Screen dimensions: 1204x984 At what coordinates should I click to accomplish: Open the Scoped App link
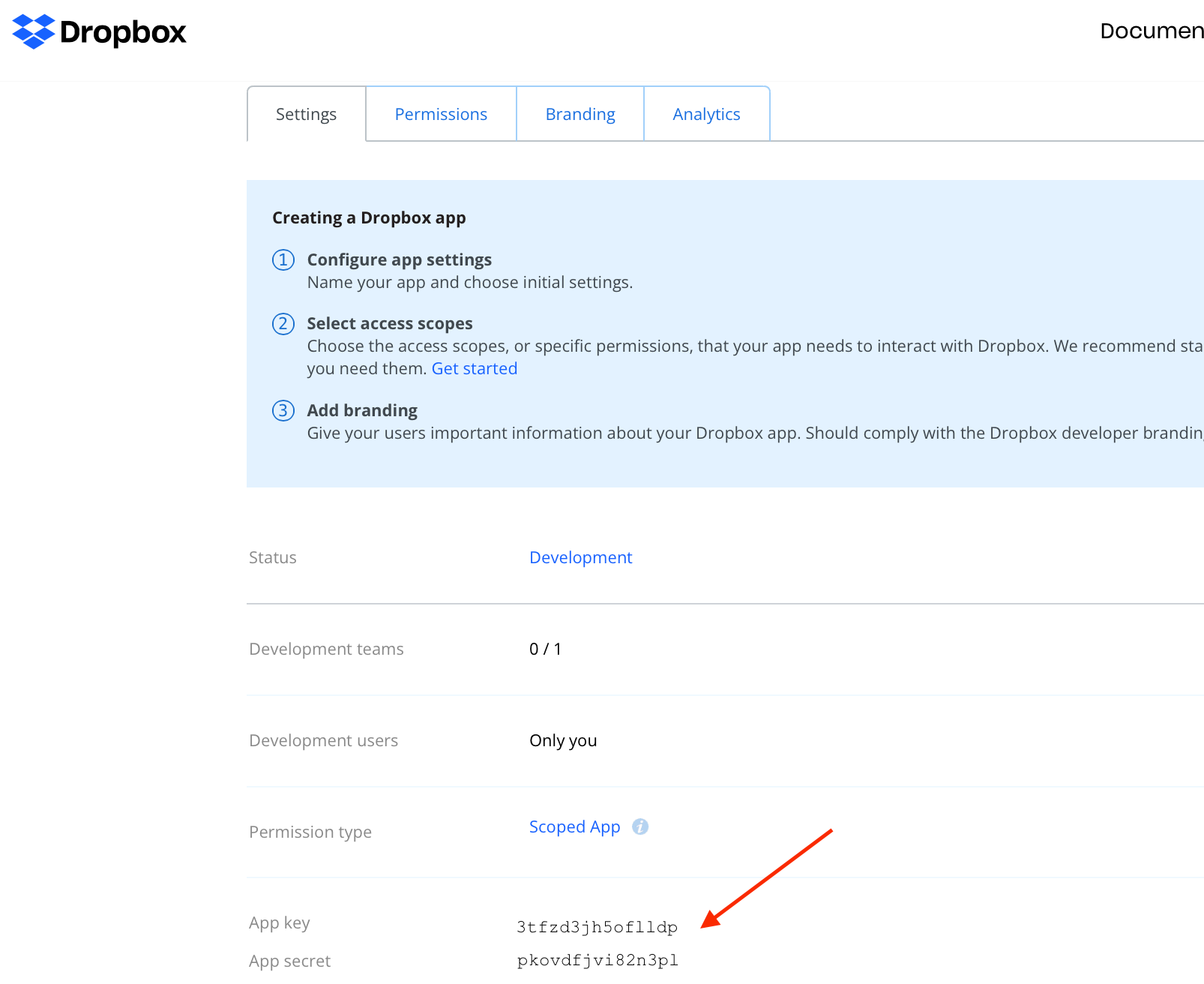(x=574, y=826)
